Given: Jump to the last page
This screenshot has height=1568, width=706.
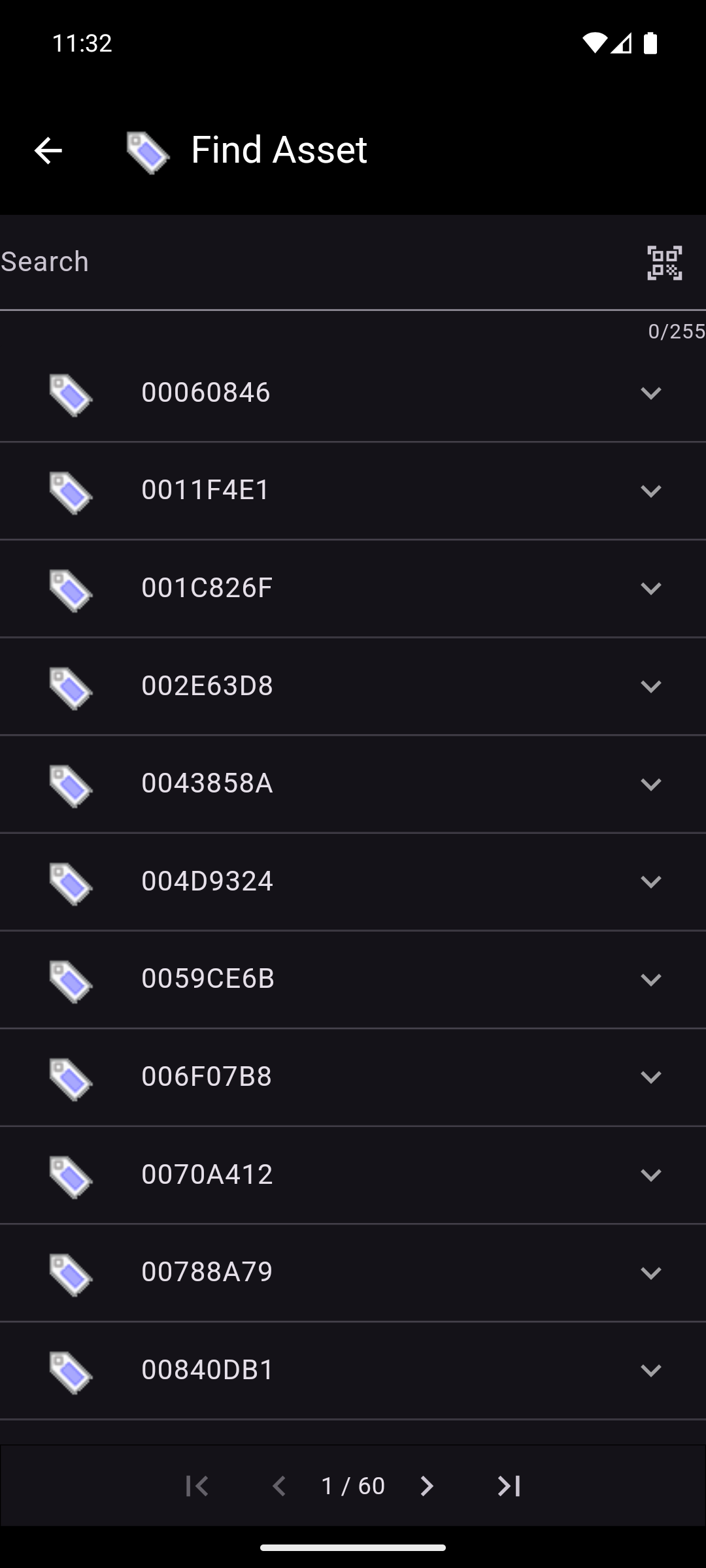Looking at the screenshot, I should 509,1486.
